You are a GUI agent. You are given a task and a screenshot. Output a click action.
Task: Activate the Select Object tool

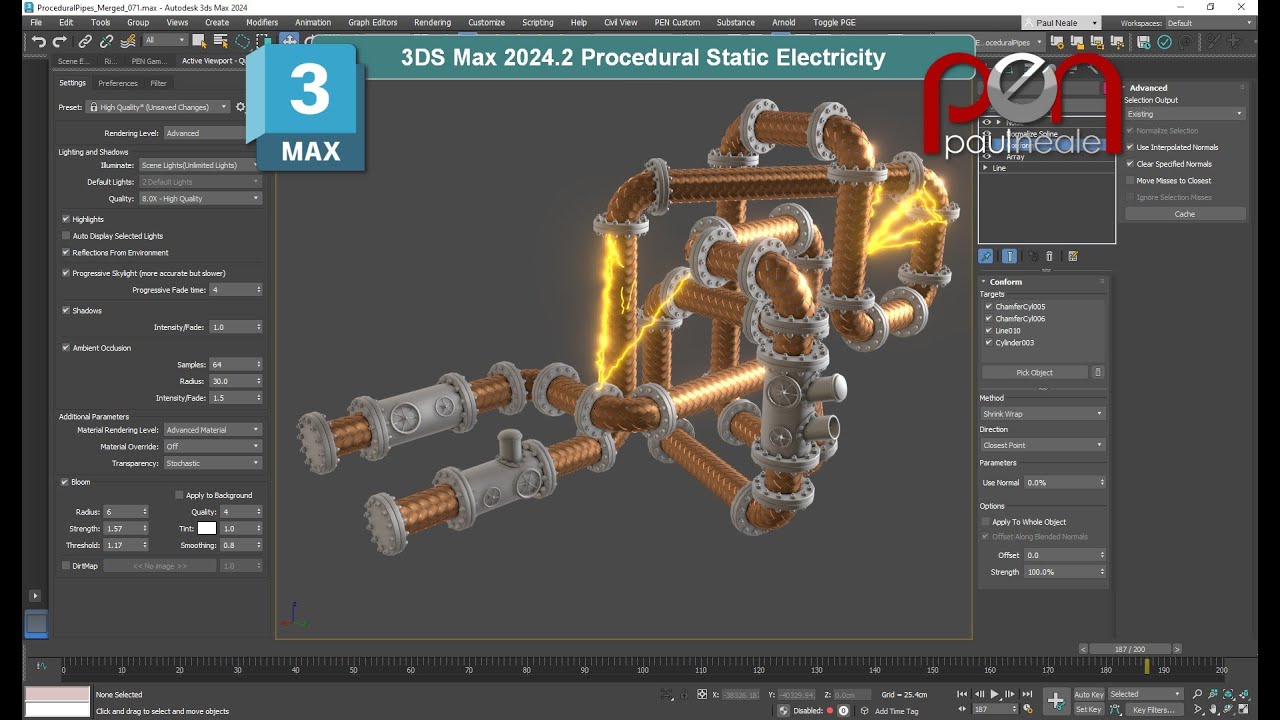pos(199,41)
